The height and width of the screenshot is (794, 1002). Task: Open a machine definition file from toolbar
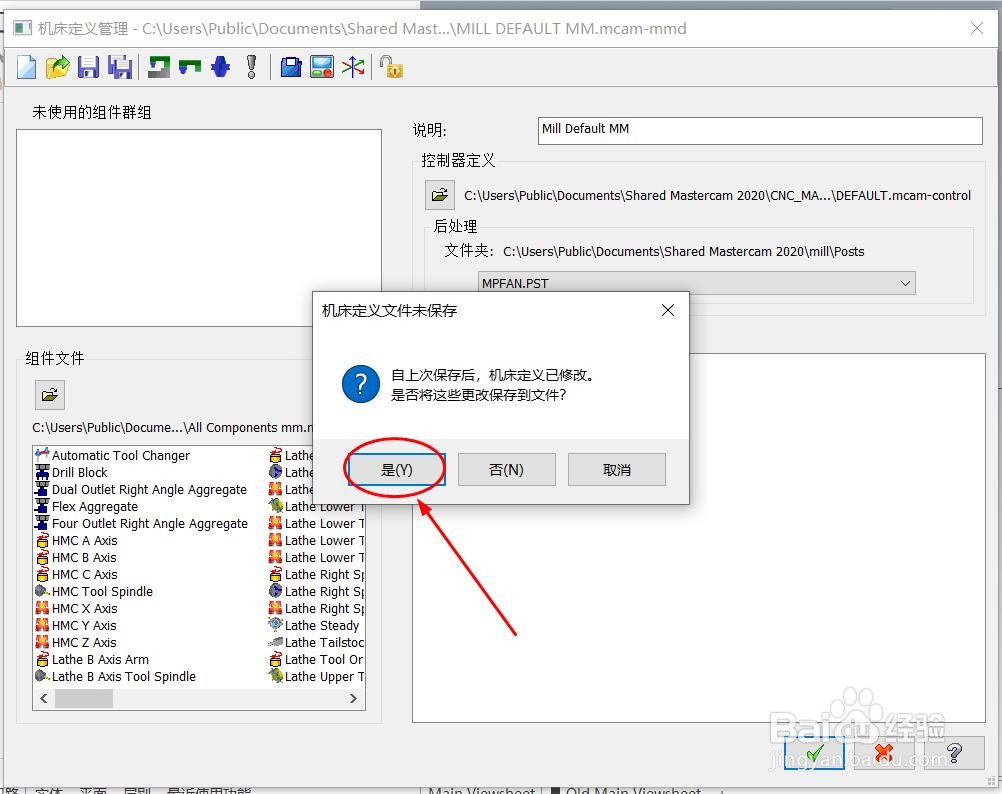58,67
